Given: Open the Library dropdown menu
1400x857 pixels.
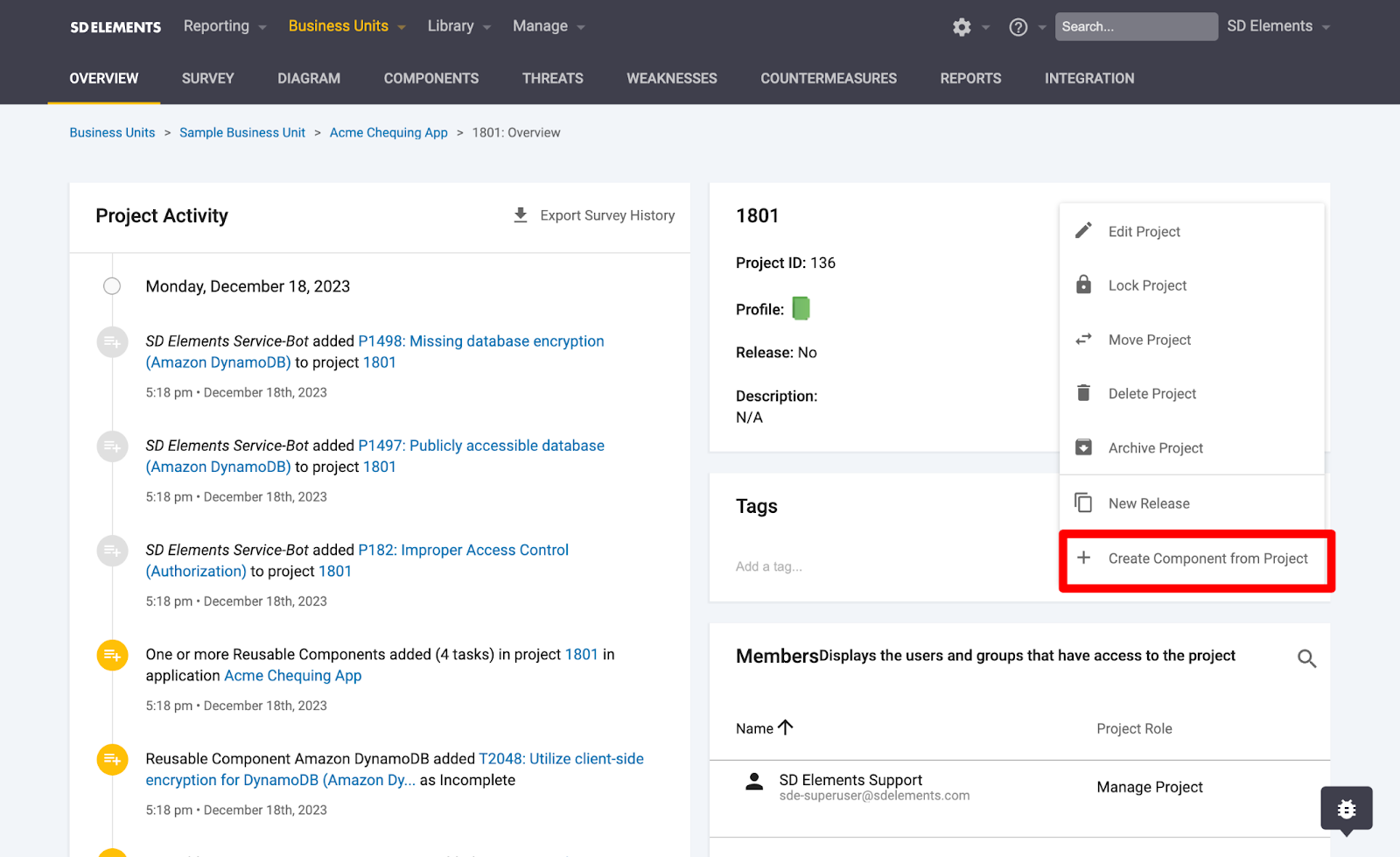Looking at the screenshot, I should pyautogui.click(x=459, y=26).
